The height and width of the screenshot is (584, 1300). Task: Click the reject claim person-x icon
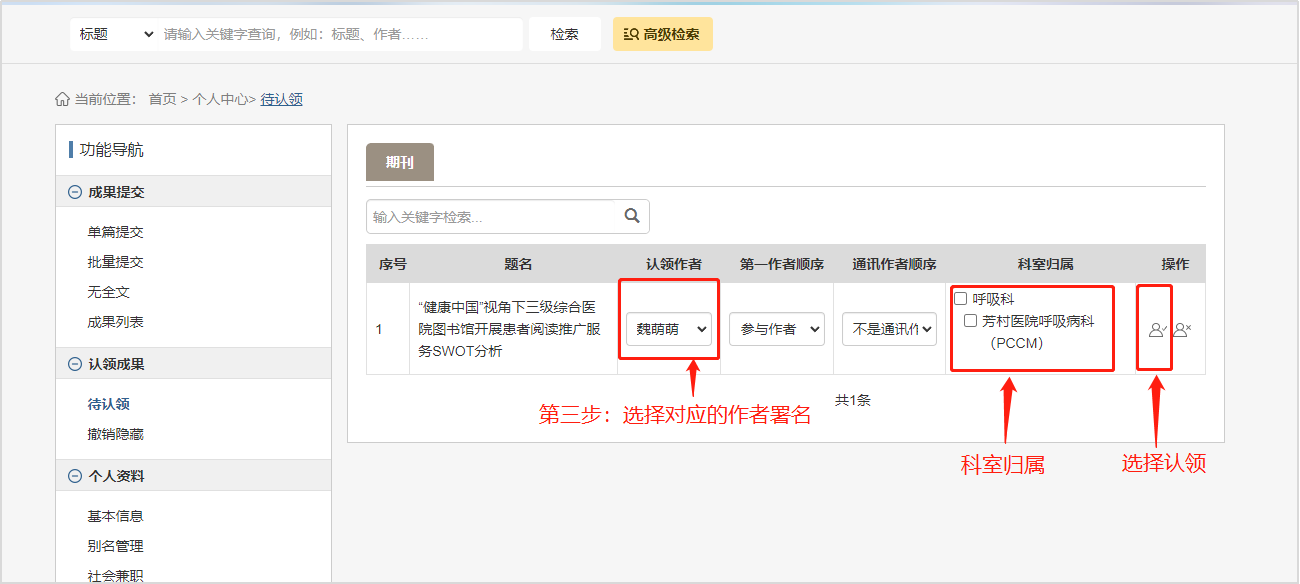coord(1182,329)
